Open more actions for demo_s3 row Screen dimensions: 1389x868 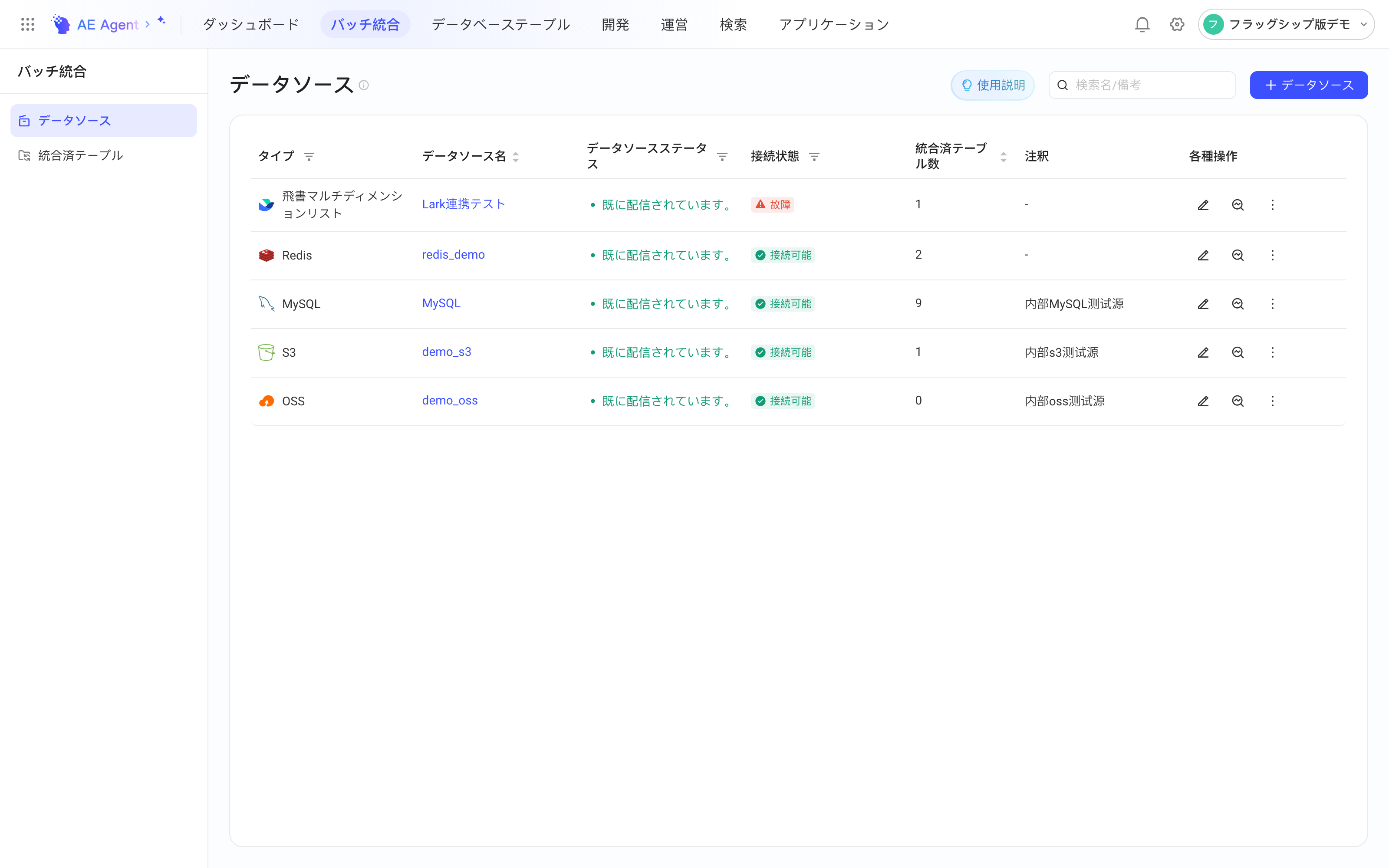(x=1273, y=352)
